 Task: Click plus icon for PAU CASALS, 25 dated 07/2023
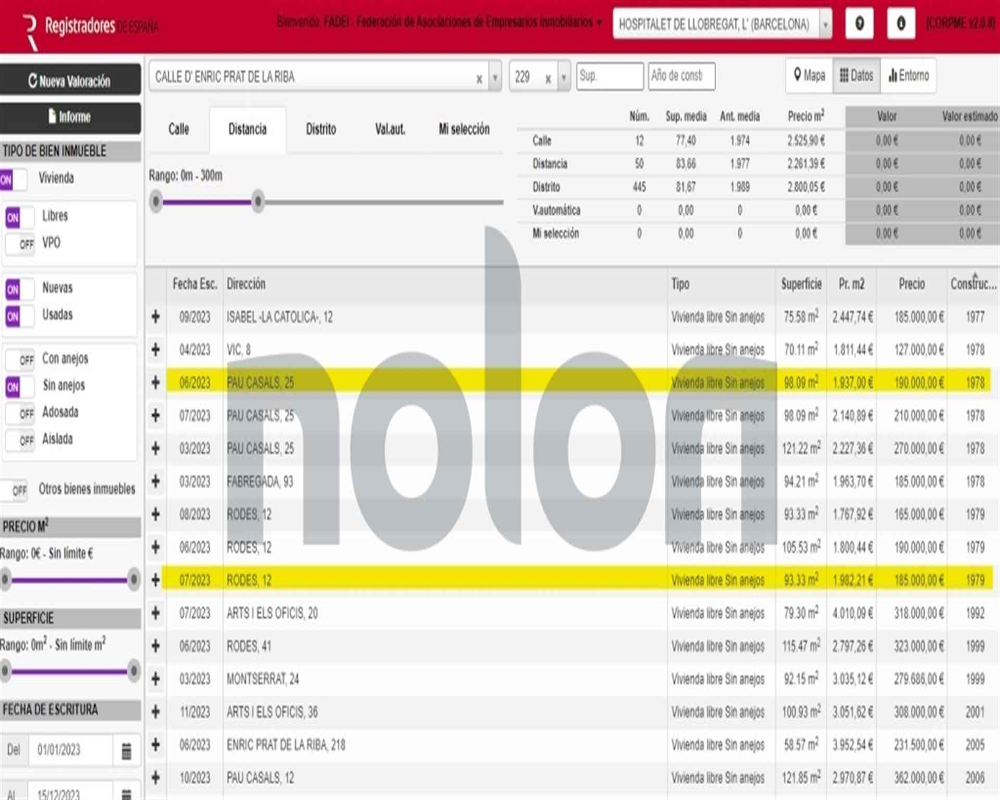click(156, 415)
